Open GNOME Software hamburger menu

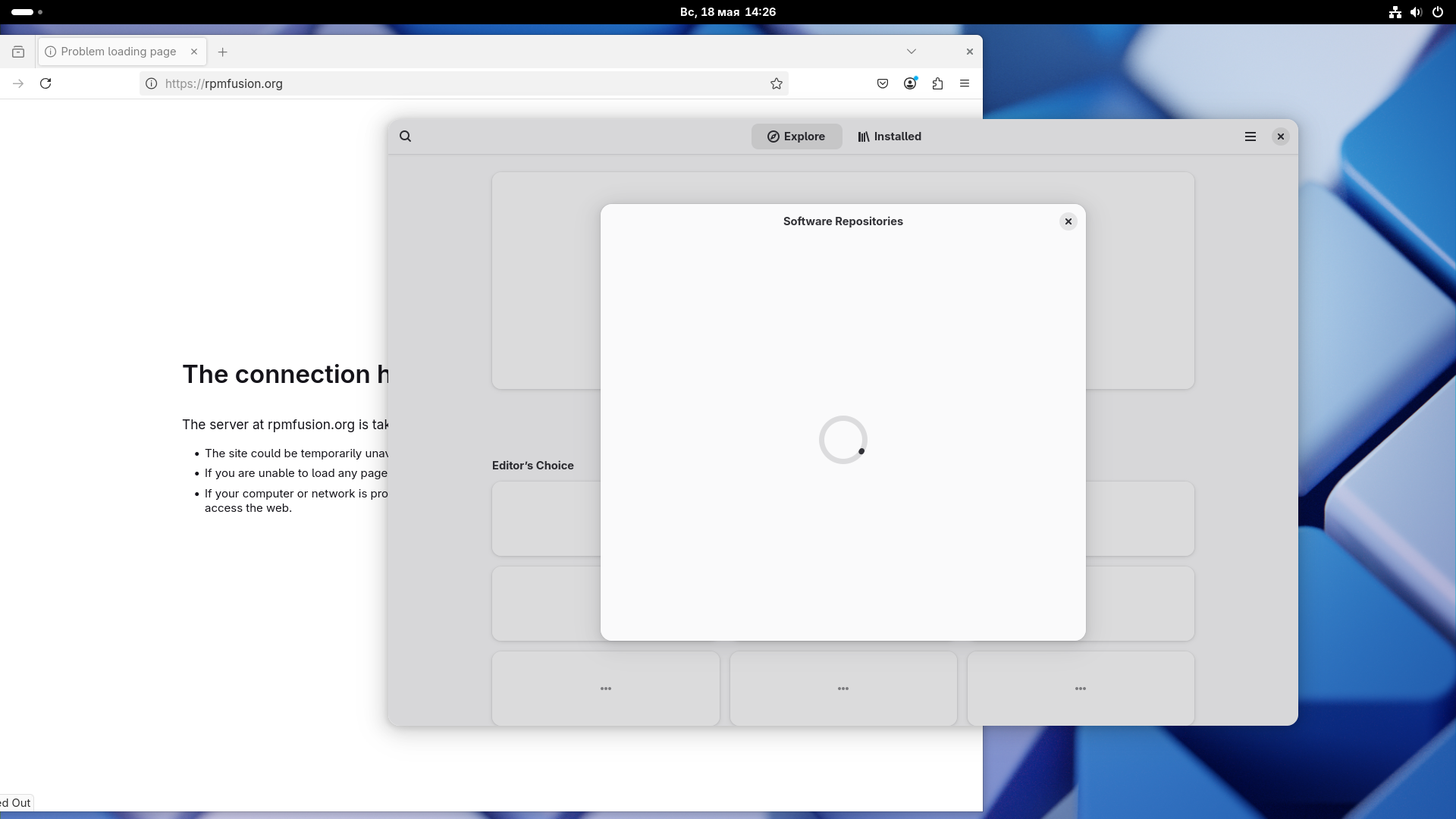[x=1250, y=136]
